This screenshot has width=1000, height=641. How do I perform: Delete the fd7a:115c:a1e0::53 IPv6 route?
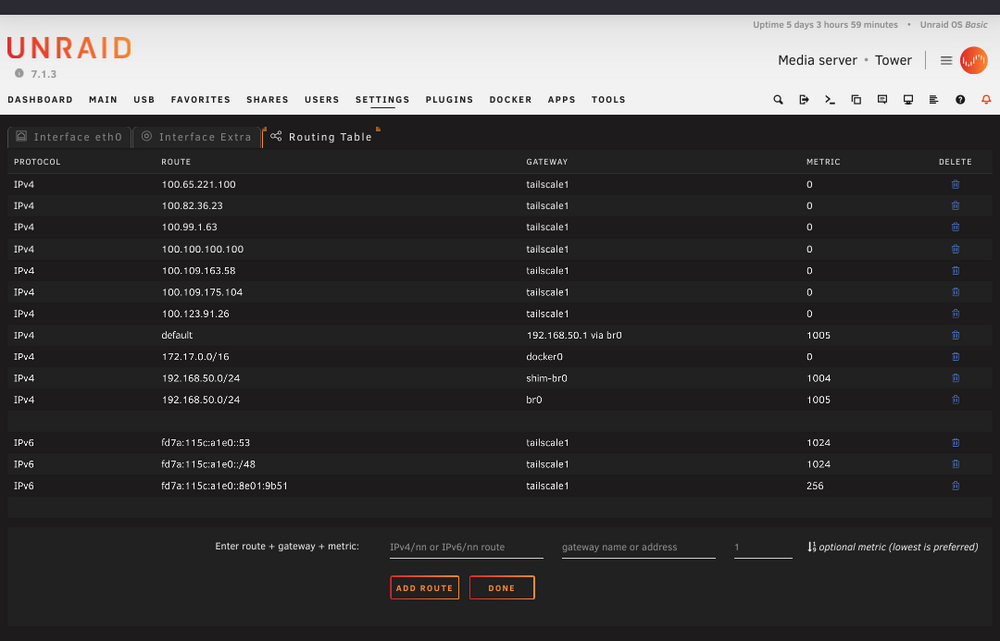(x=955, y=443)
